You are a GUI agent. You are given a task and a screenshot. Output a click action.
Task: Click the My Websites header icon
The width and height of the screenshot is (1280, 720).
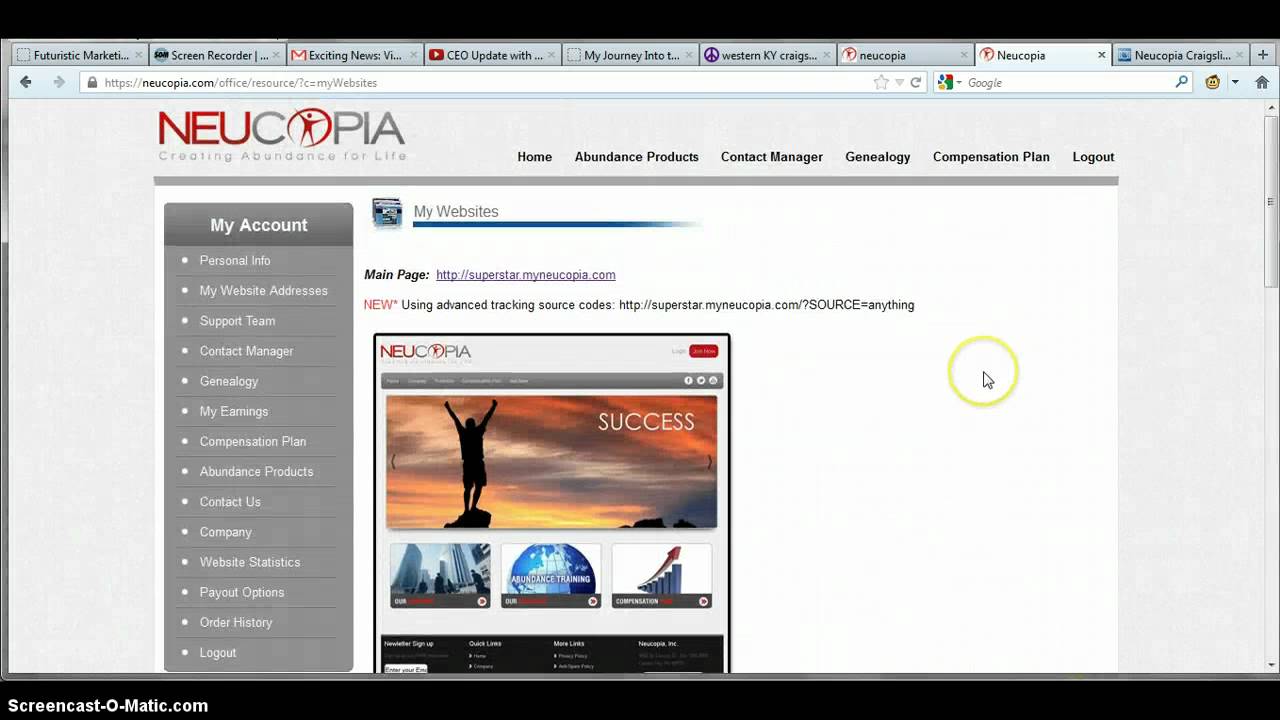pos(387,213)
